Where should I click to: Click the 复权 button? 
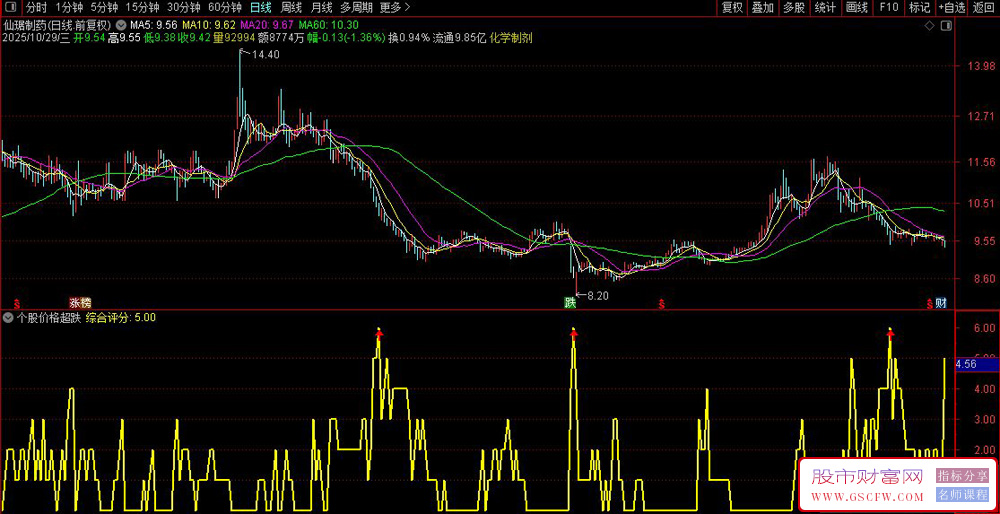(x=732, y=7)
